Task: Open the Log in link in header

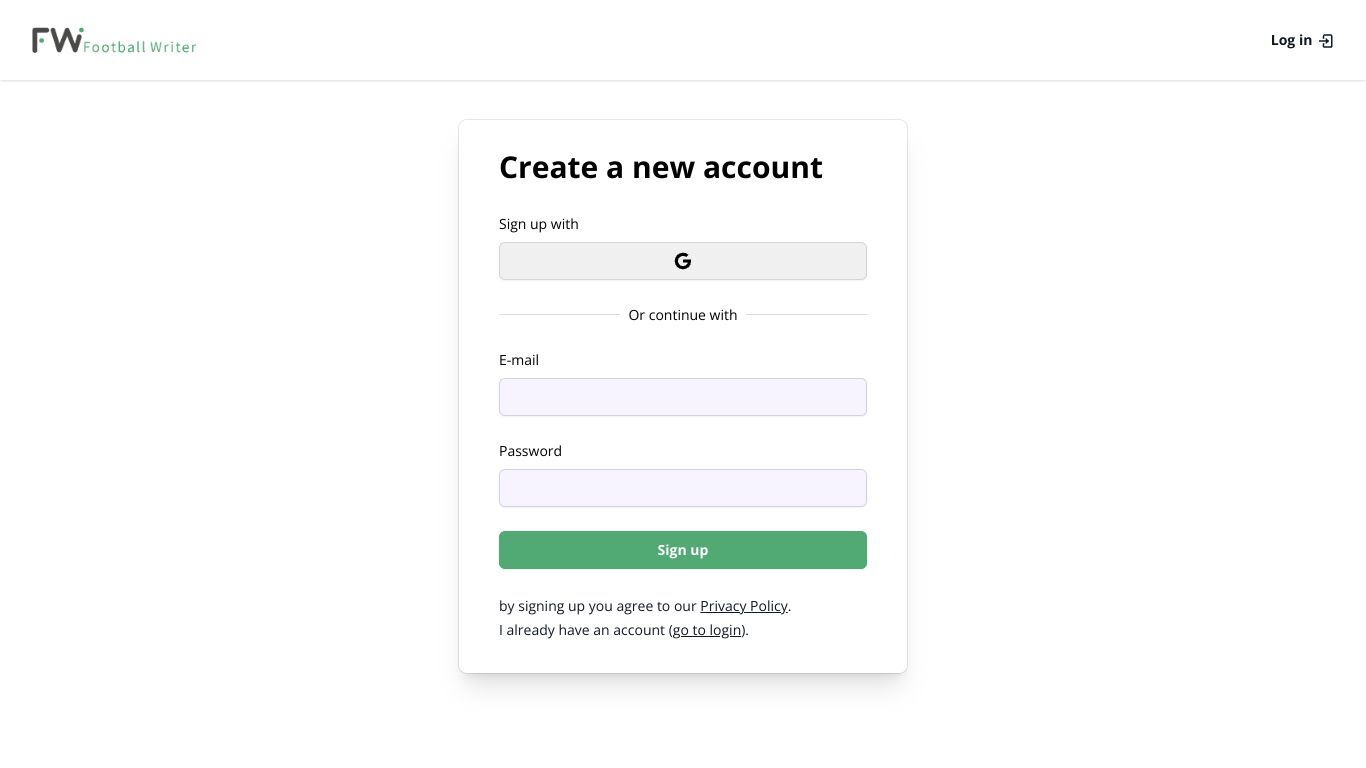Action: pyautogui.click(x=1291, y=40)
